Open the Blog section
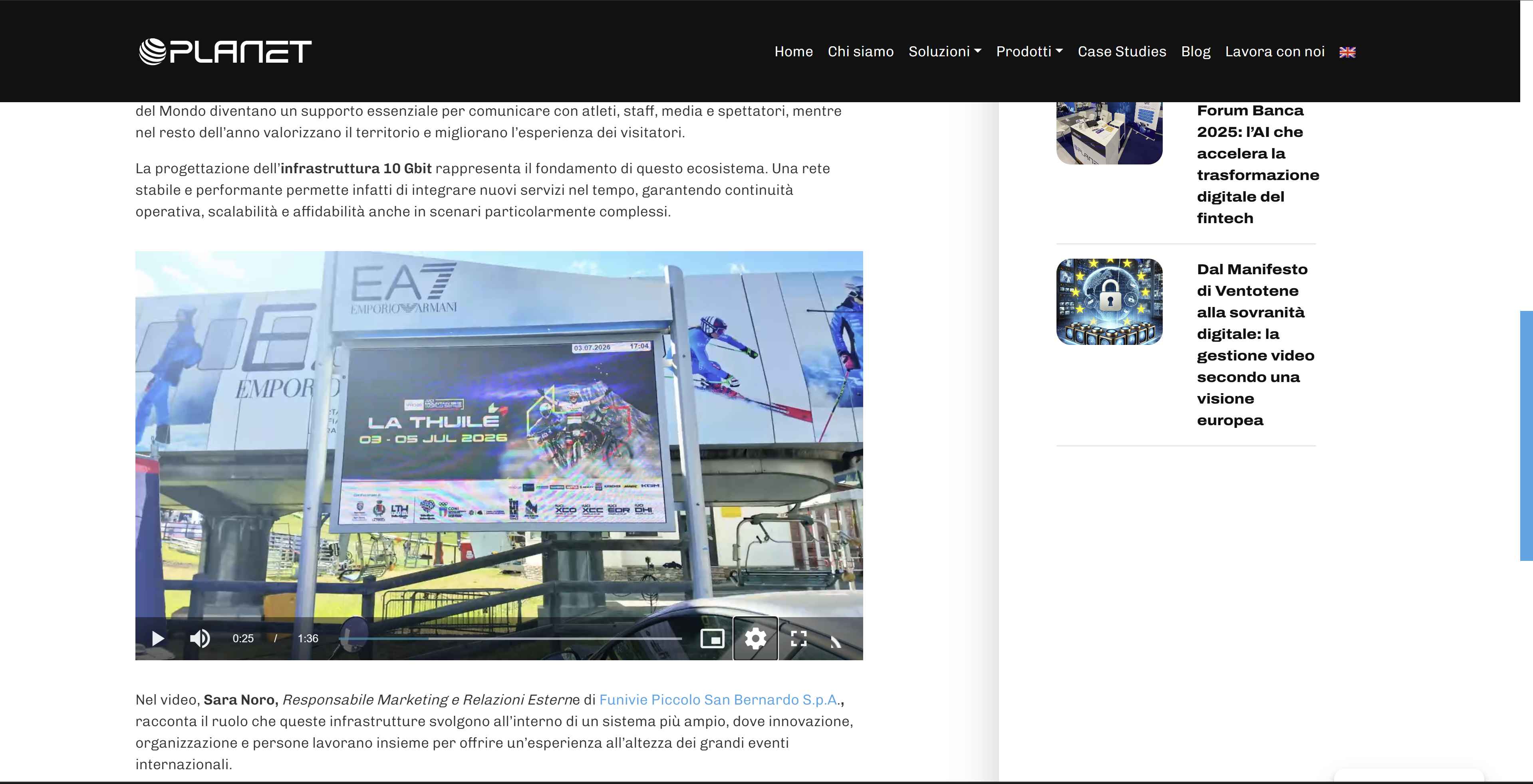Image resolution: width=1533 pixels, height=784 pixels. 1195,52
